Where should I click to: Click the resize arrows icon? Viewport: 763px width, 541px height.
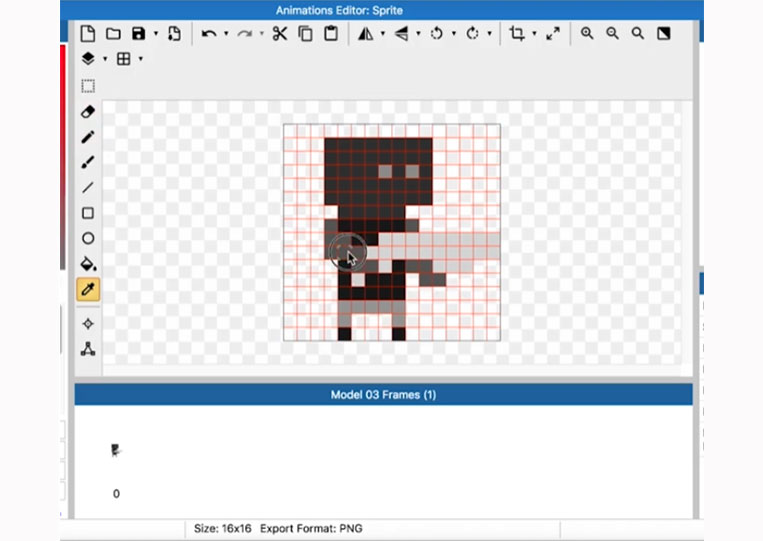pyautogui.click(x=553, y=34)
